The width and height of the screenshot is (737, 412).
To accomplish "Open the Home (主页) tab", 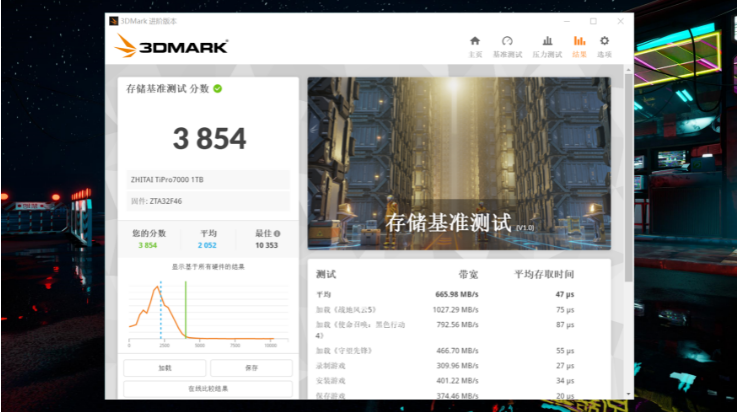I will (x=475, y=47).
